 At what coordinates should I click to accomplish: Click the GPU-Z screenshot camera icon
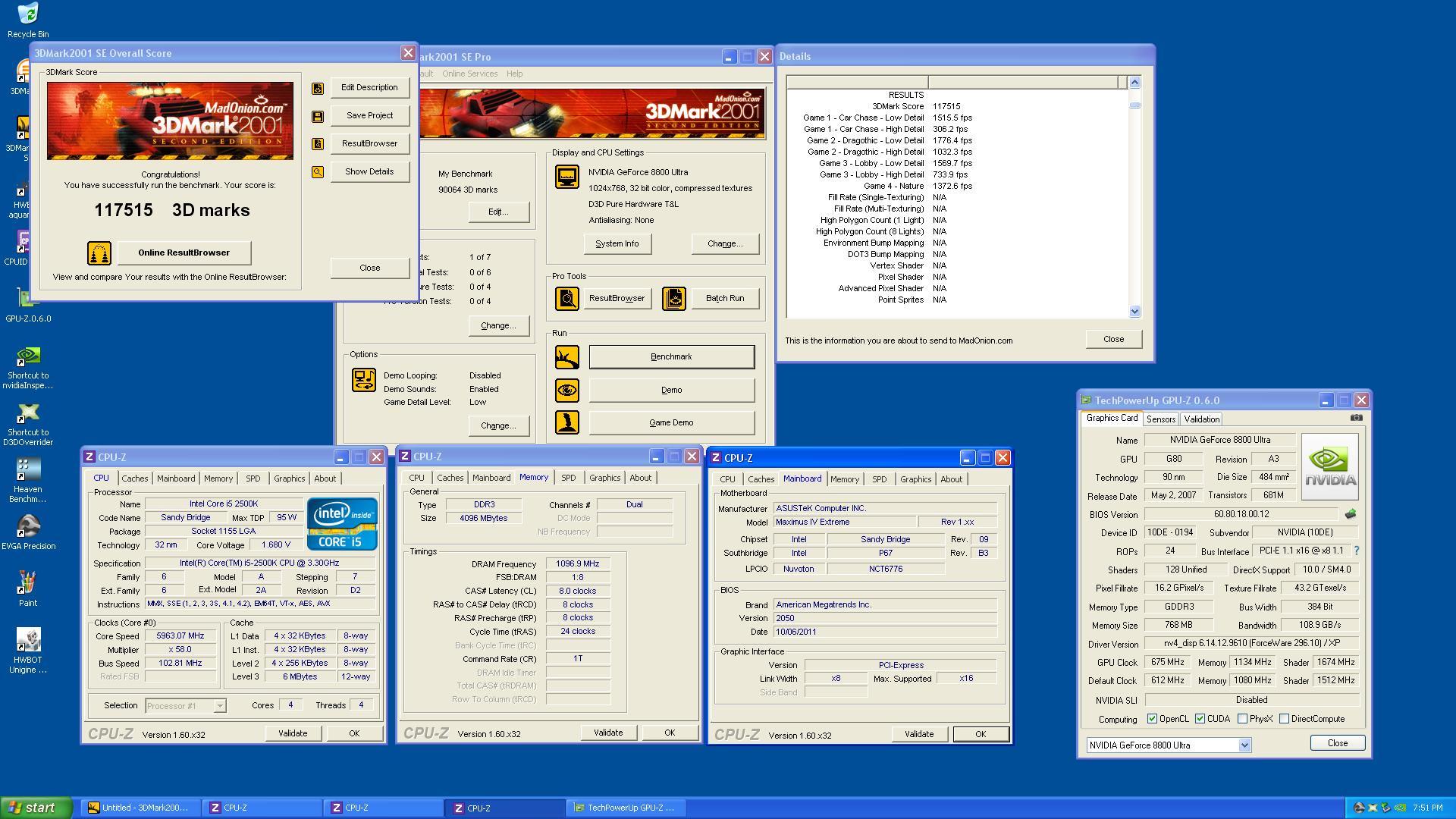[x=1357, y=418]
